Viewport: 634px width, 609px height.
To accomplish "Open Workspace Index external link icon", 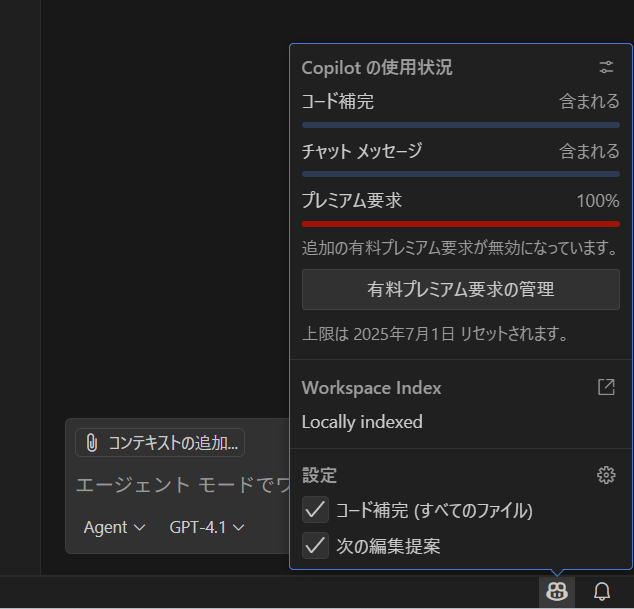I will tap(606, 387).
